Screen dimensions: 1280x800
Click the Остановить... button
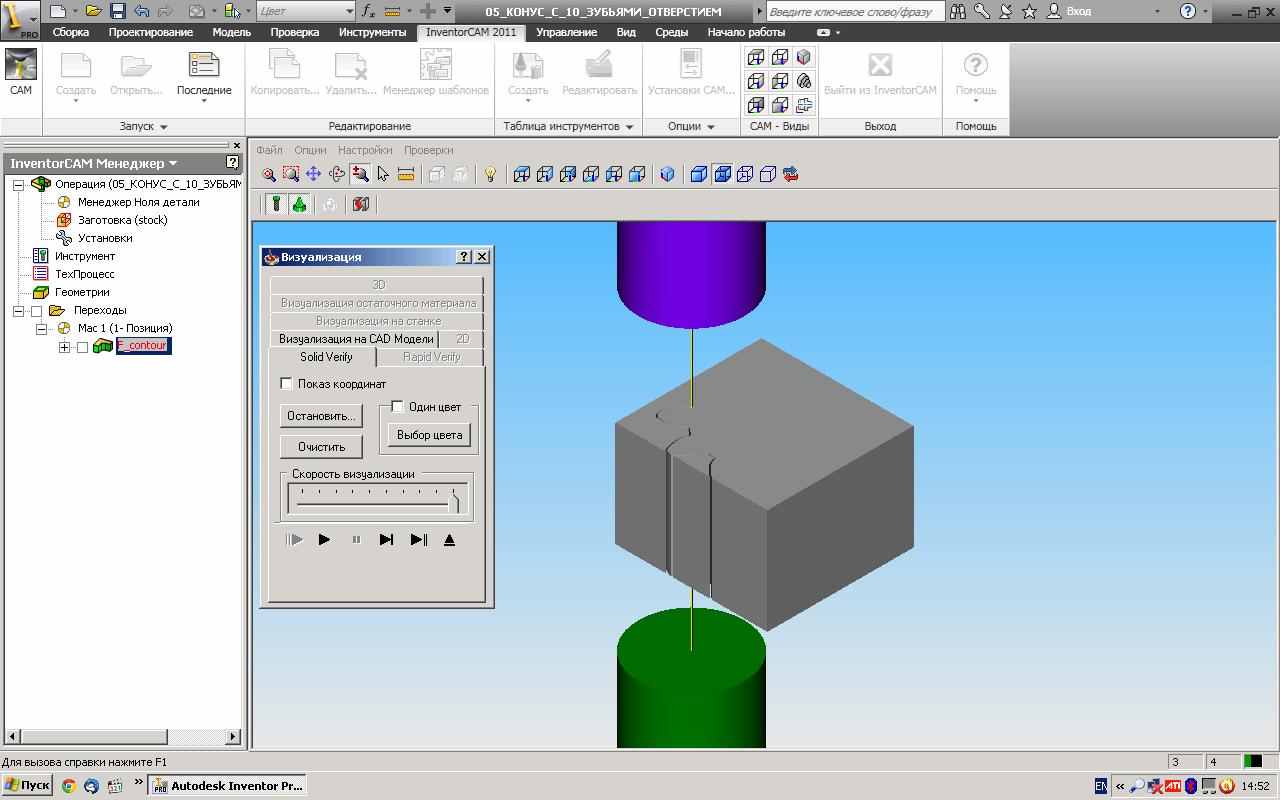tap(321, 416)
